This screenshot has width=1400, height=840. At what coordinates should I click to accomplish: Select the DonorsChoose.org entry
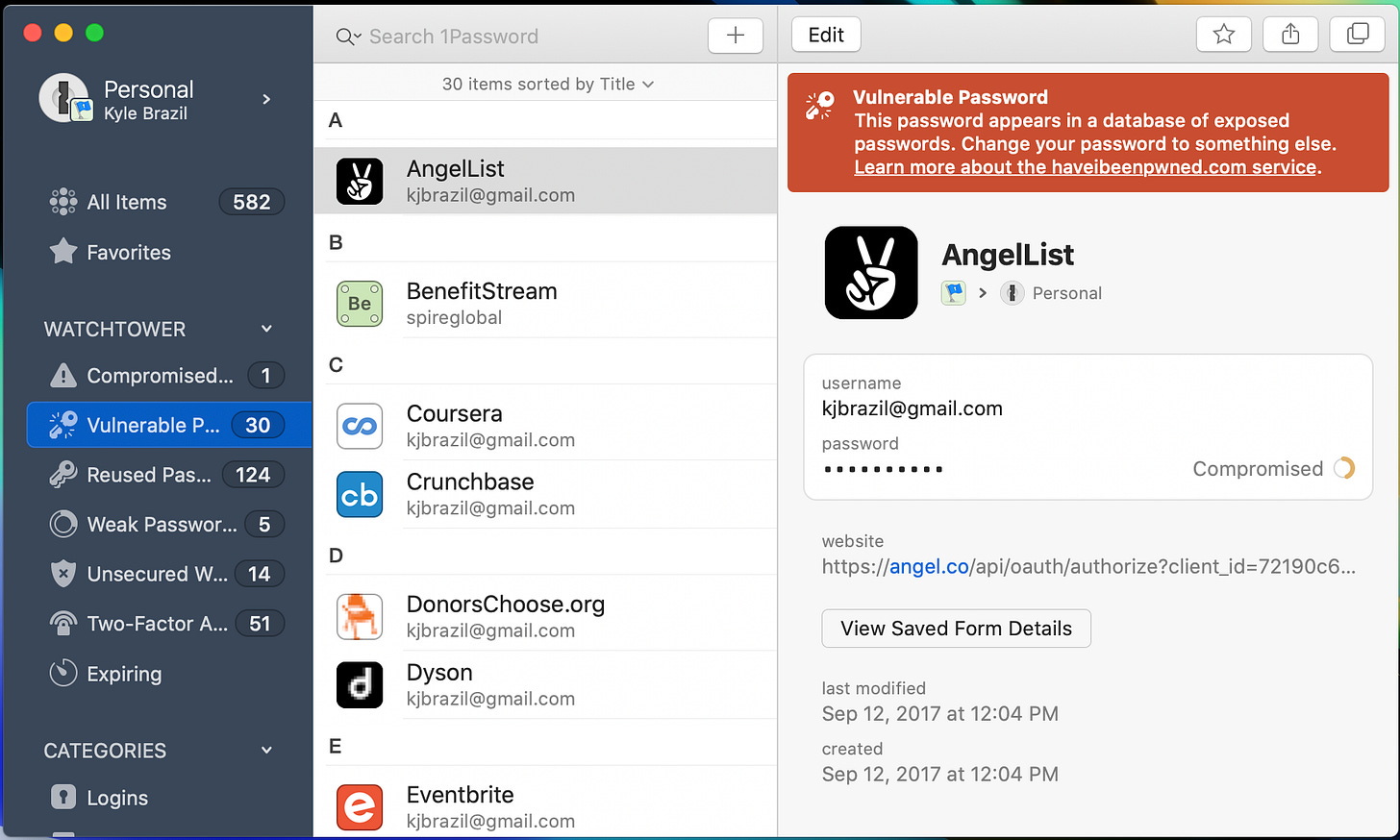click(545, 617)
